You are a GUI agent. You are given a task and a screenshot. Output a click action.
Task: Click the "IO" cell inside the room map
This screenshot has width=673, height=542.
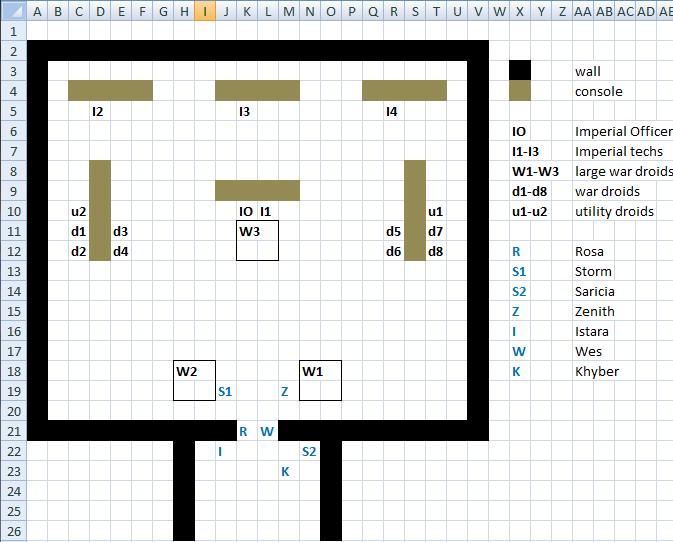click(x=247, y=212)
